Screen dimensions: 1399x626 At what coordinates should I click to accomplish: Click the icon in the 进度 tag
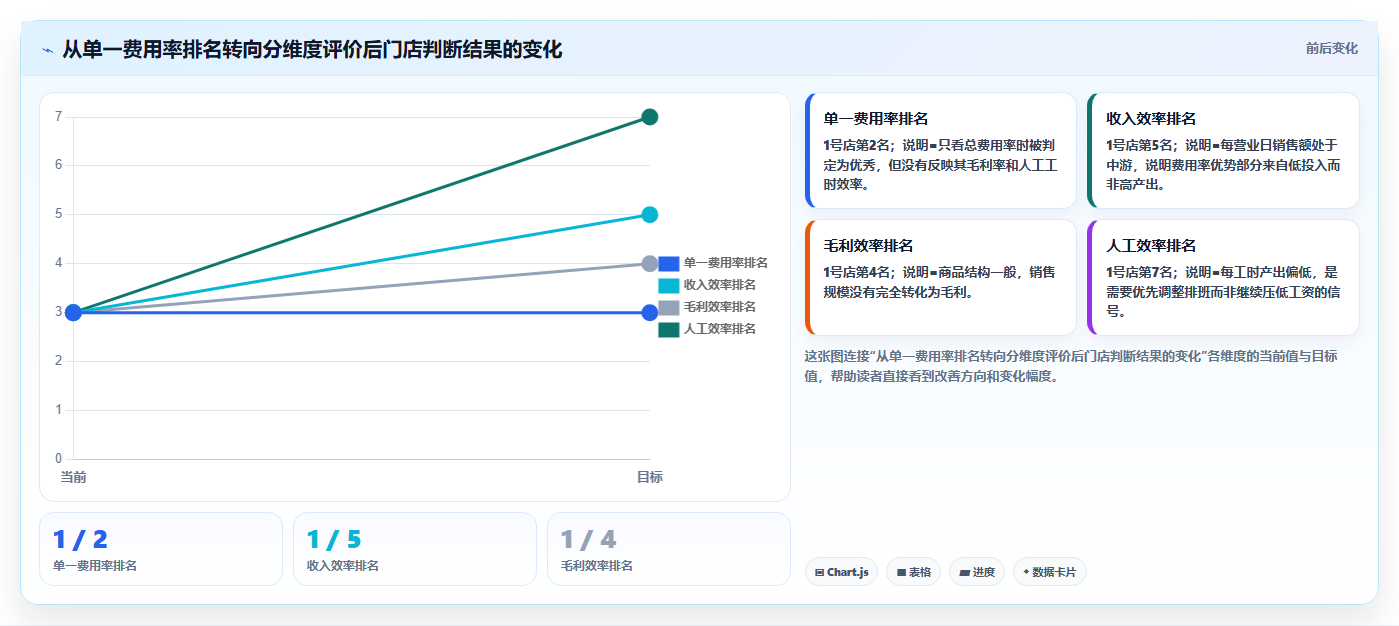tap(964, 573)
